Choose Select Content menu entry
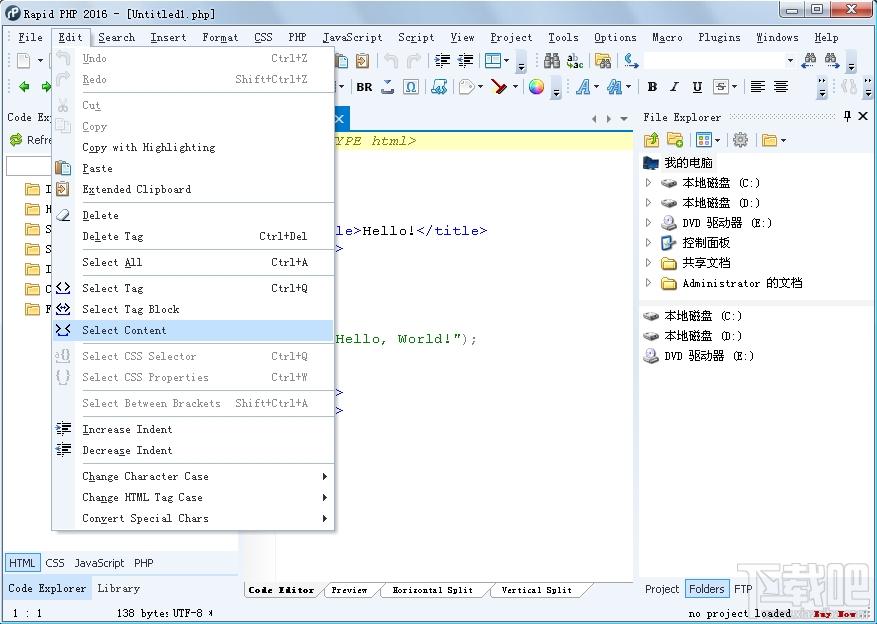Image resolution: width=877 pixels, height=624 pixels. point(193,330)
